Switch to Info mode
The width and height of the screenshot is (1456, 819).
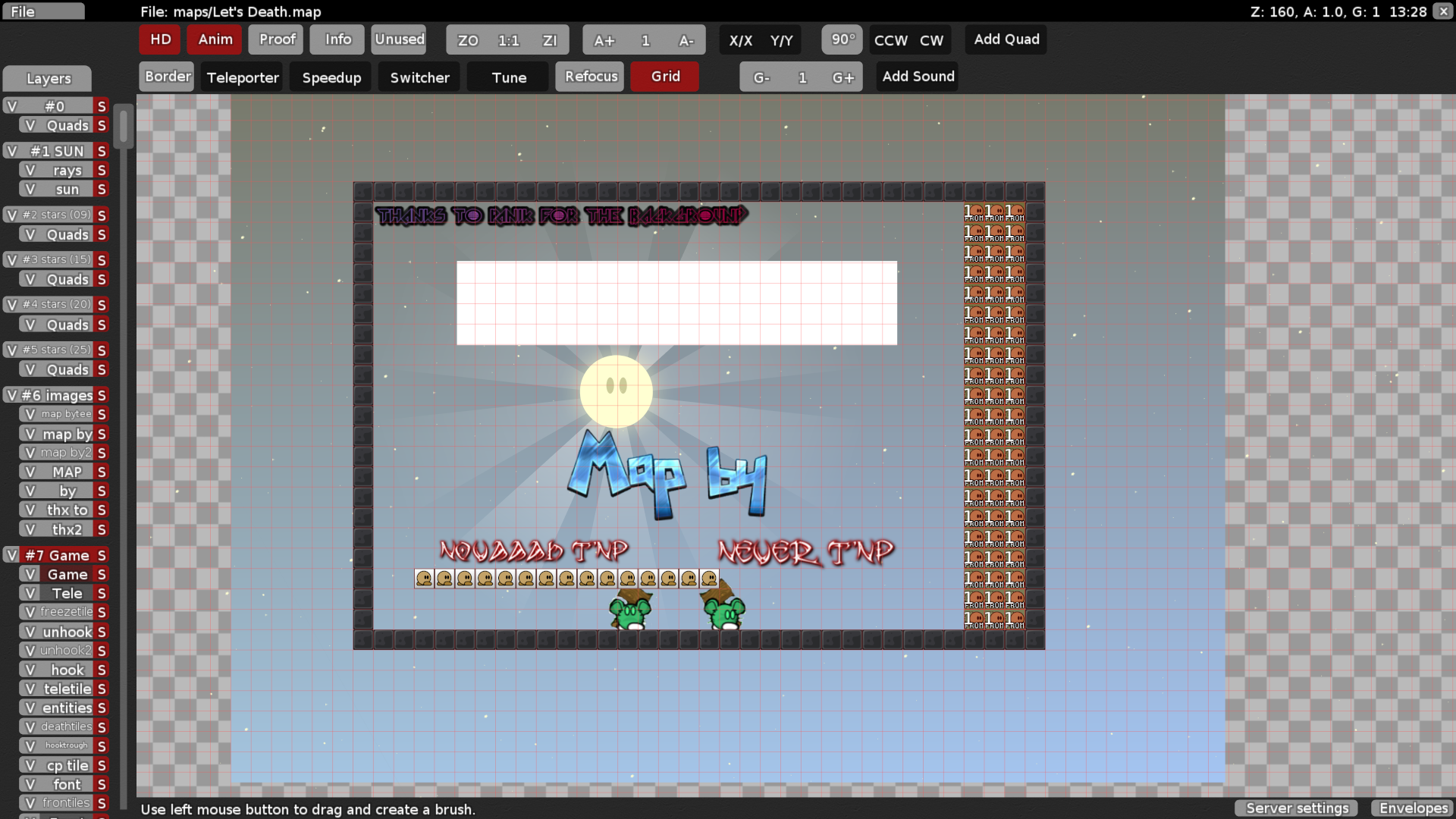pyautogui.click(x=337, y=39)
